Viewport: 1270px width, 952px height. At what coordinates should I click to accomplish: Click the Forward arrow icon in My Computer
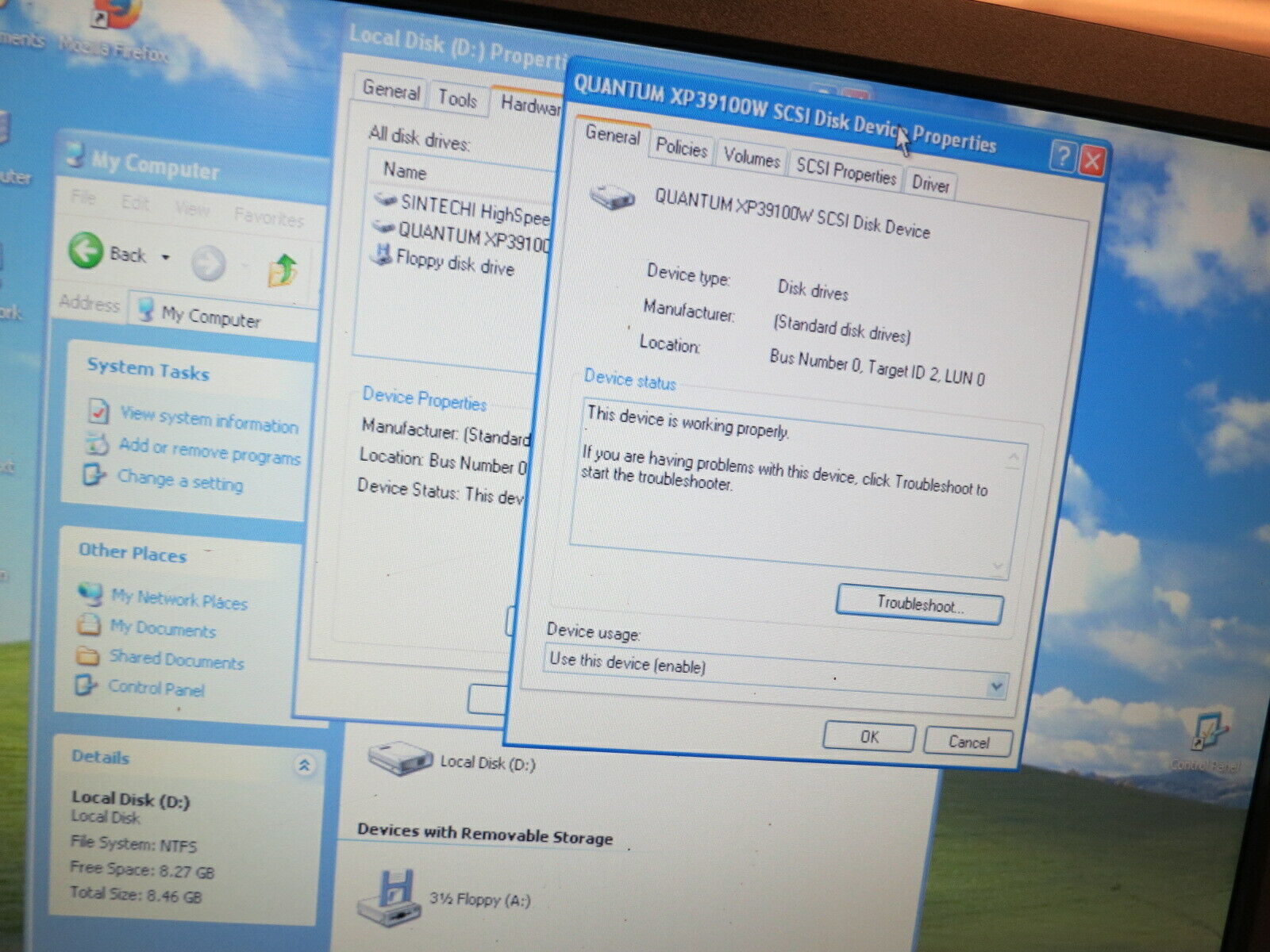[x=209, y=263]
